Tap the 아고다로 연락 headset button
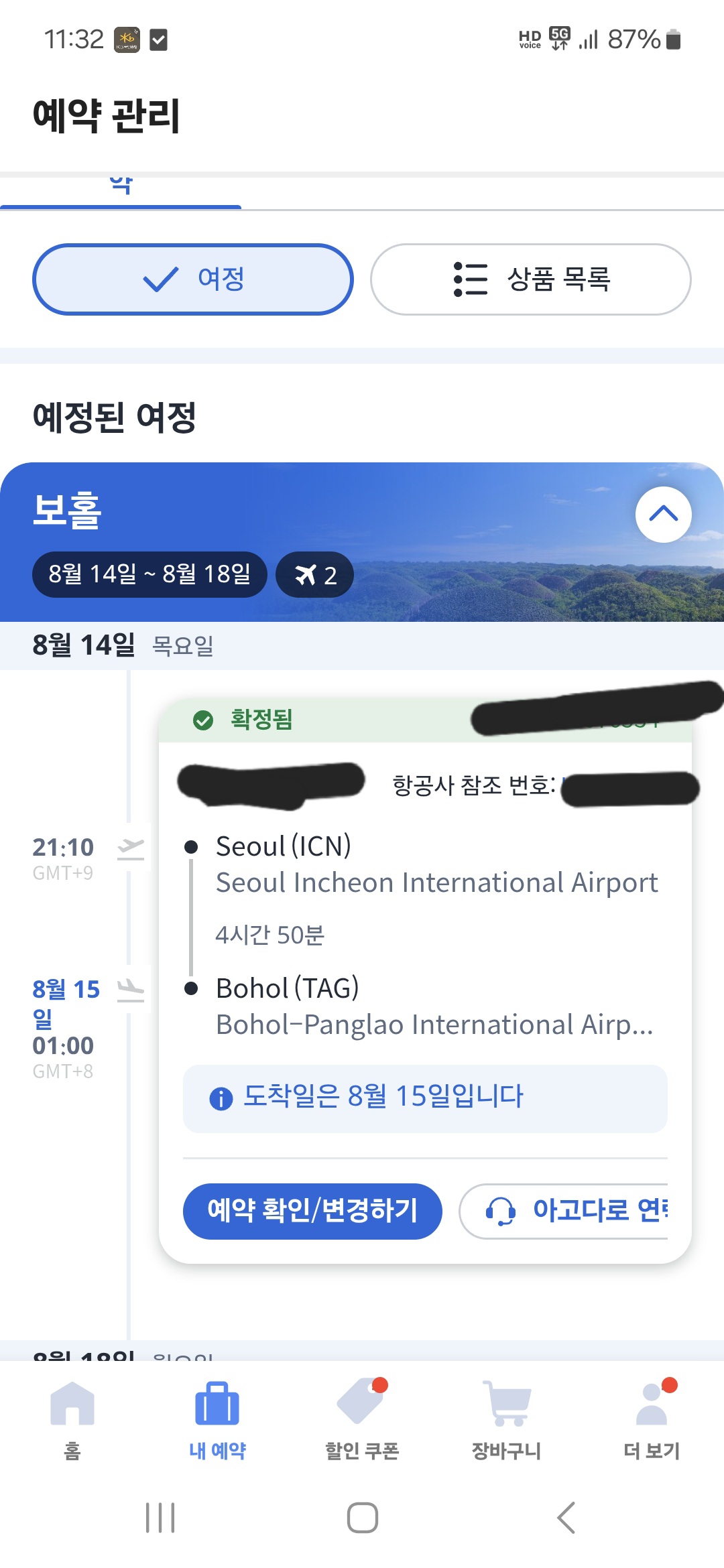 564,1211
